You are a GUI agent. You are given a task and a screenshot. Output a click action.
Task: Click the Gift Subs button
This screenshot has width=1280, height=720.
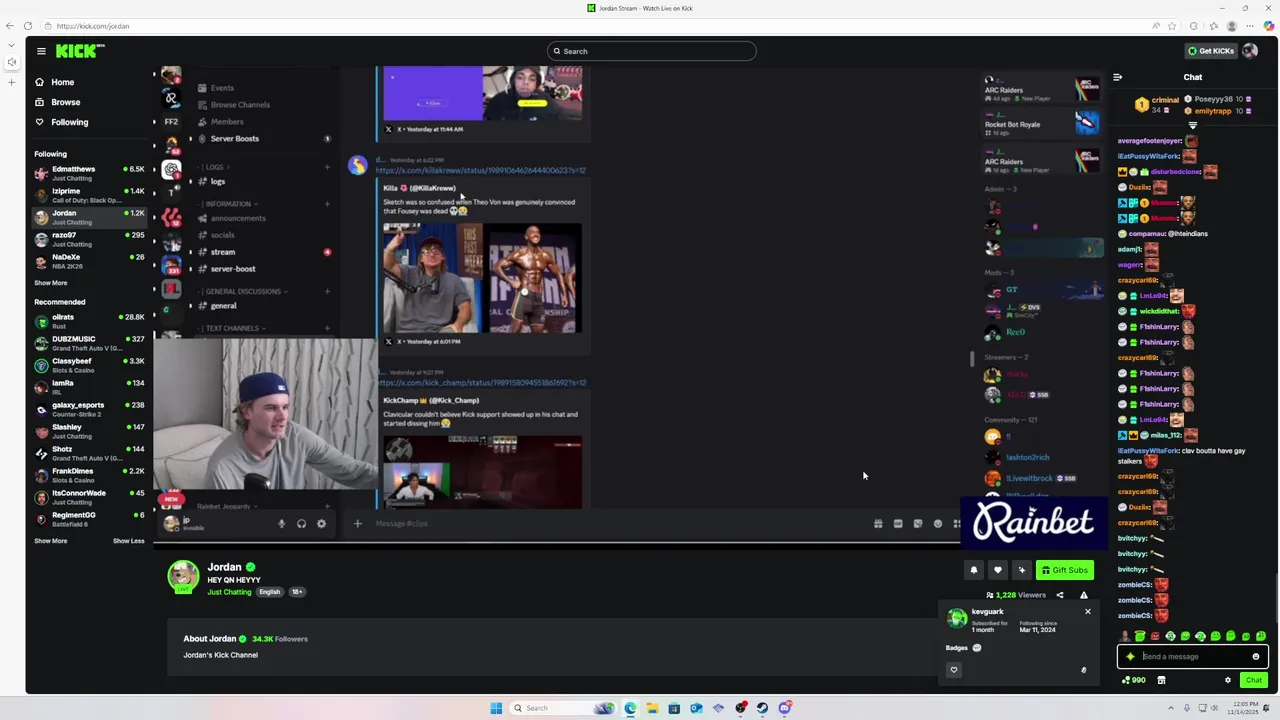1064,570
